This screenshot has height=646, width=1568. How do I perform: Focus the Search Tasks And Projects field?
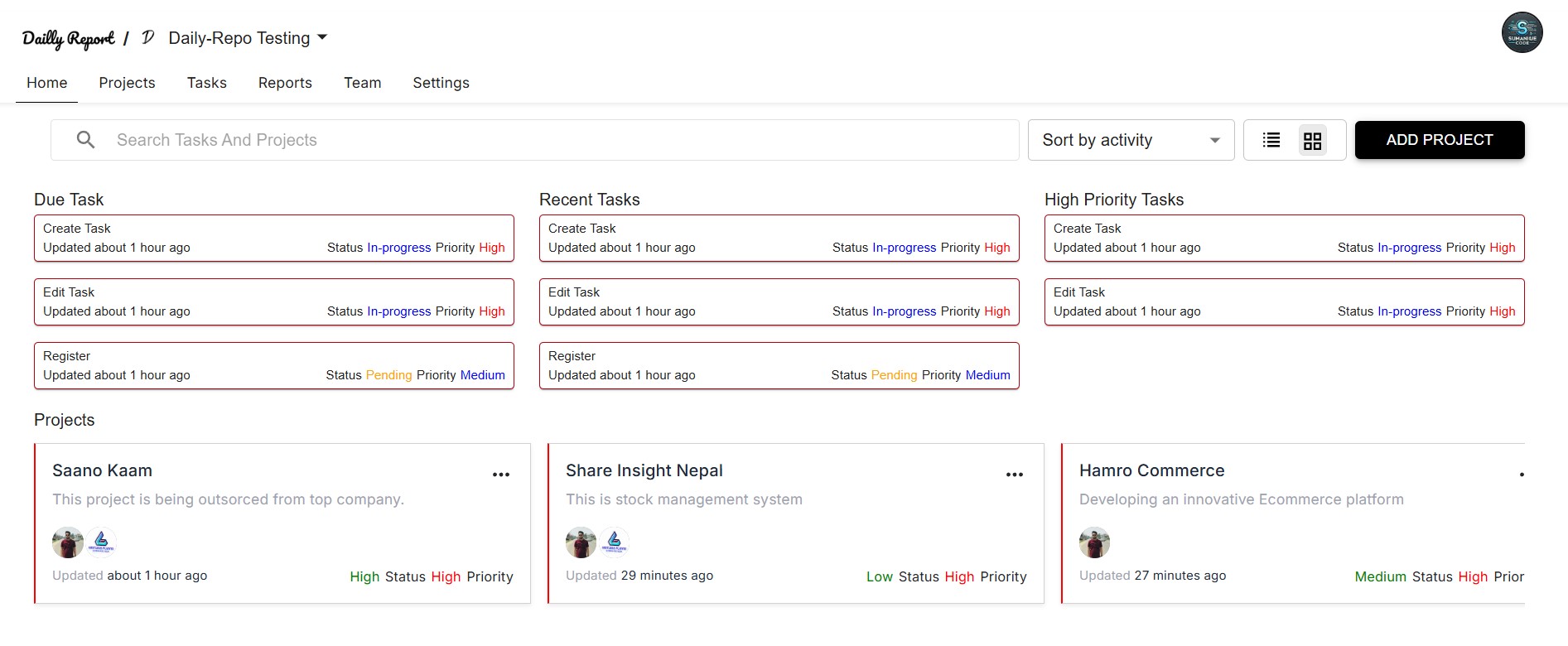563,140
